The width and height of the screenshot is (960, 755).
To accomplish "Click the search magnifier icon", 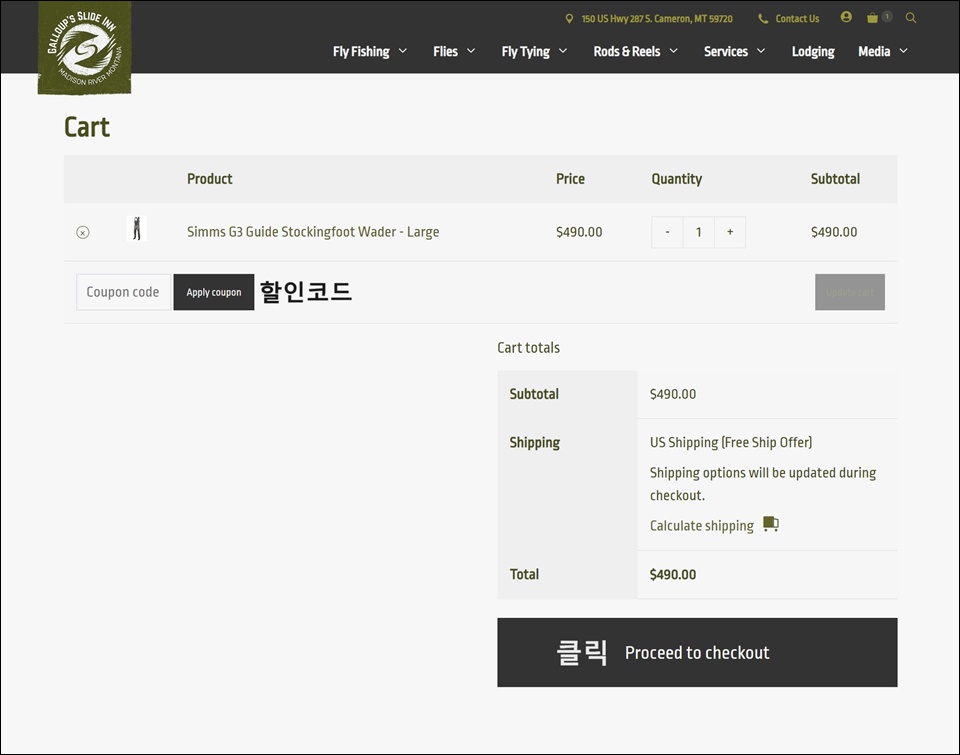I will tap(911, 18).
